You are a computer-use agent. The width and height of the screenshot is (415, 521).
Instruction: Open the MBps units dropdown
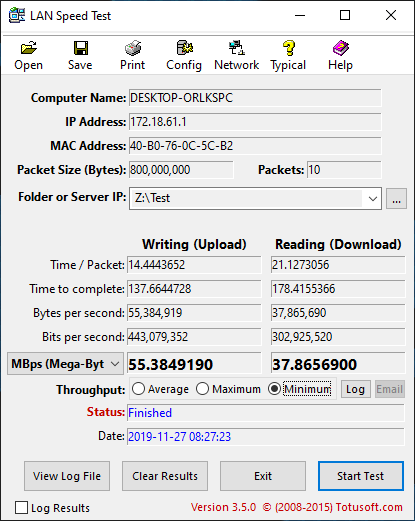[65, 364]
